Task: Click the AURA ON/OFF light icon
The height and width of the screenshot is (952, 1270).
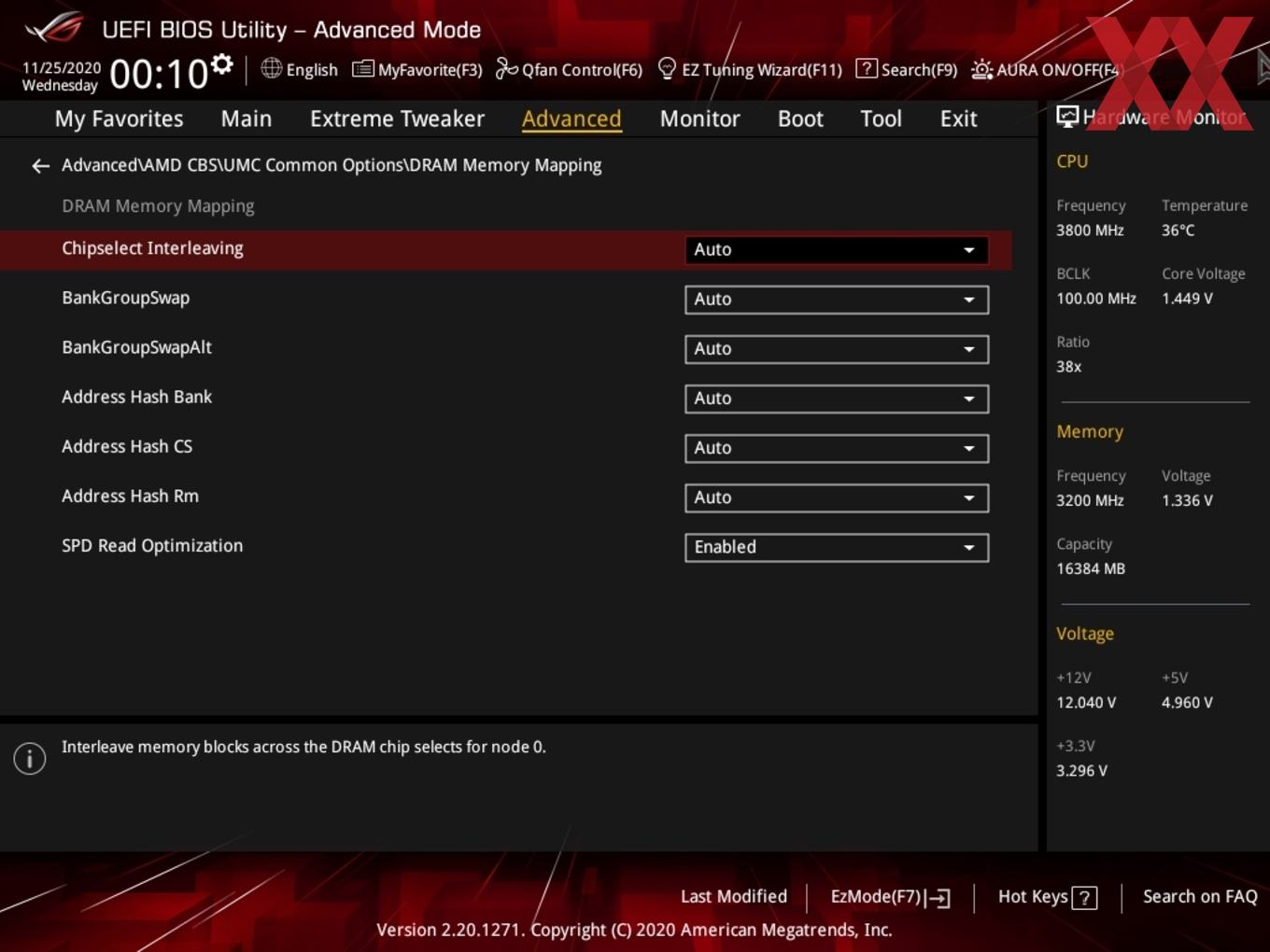Action: (981, 69)
